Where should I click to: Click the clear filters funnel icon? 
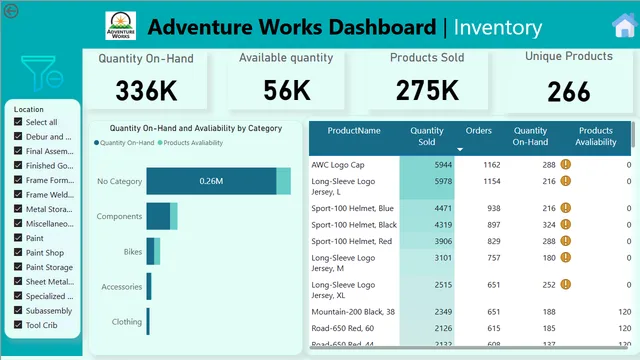42,73
